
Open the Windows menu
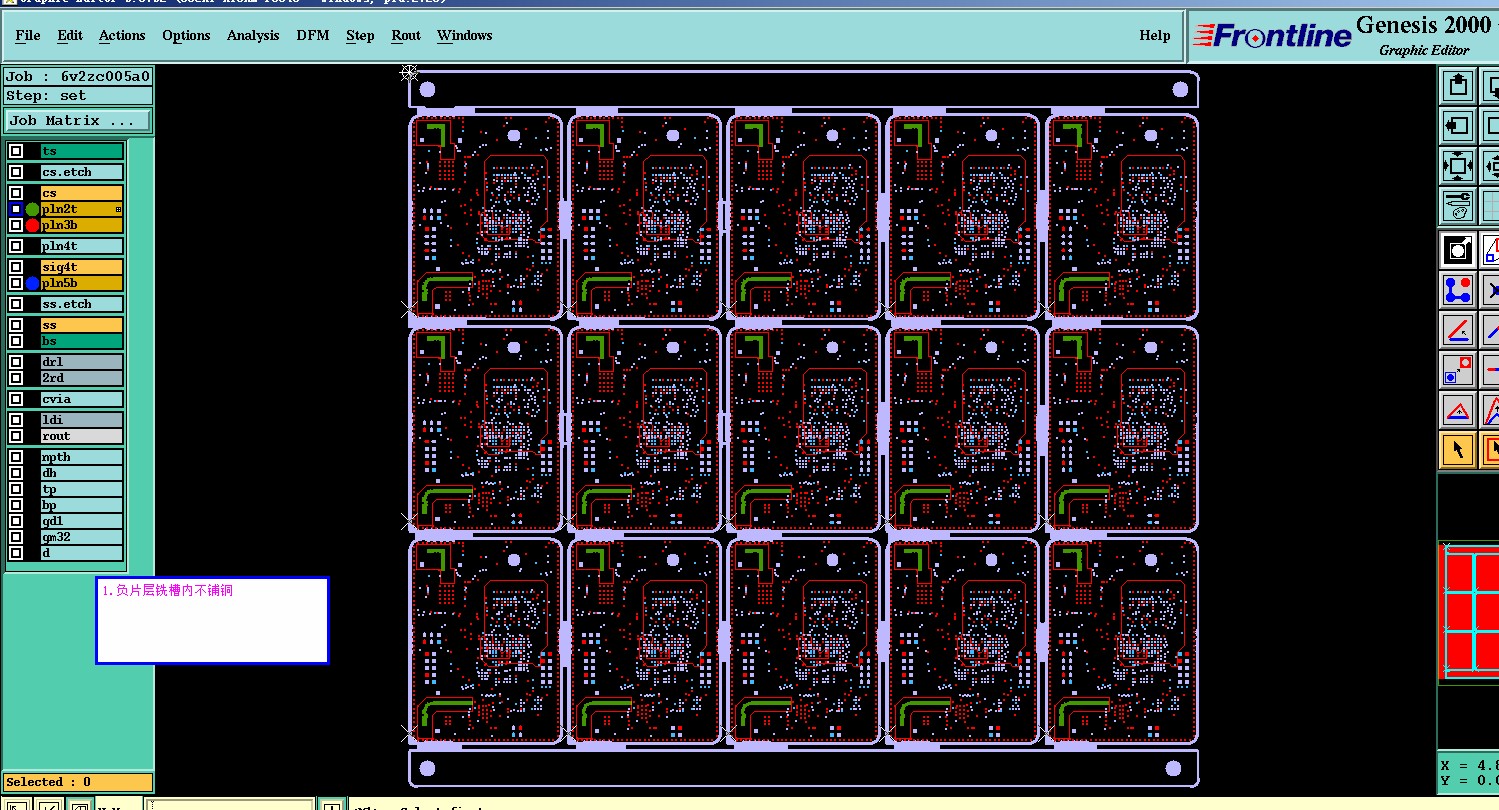point(464,35)
